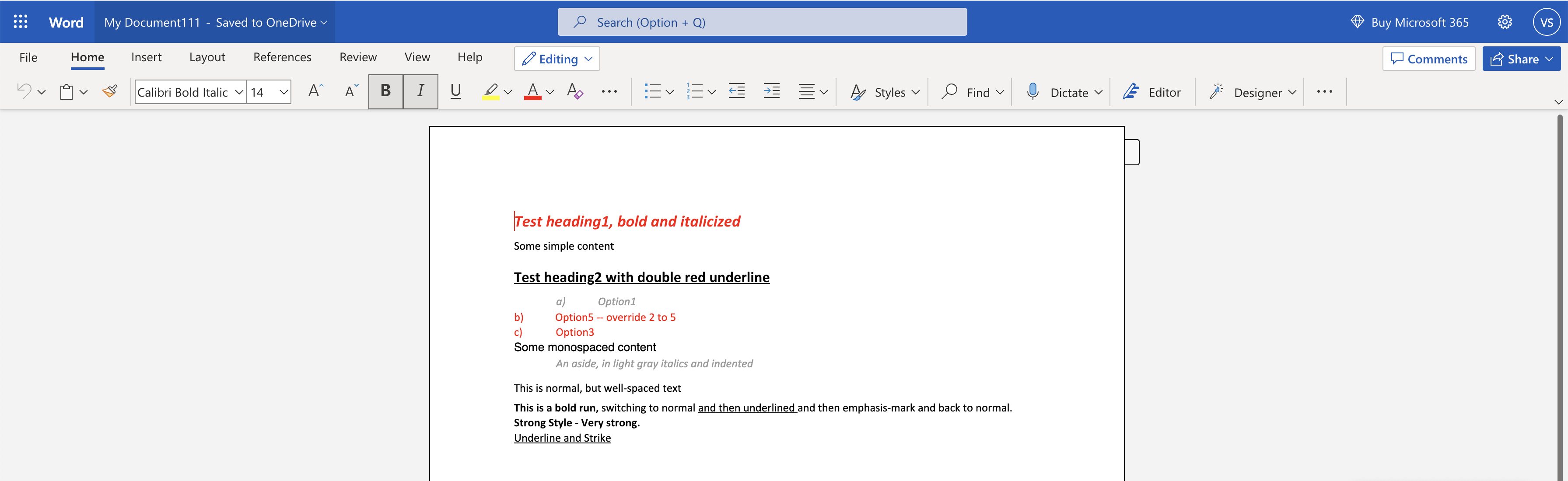Screen dimensions: 1568x481
Task: Toggle bold formatting off
Action: (385, 91)
